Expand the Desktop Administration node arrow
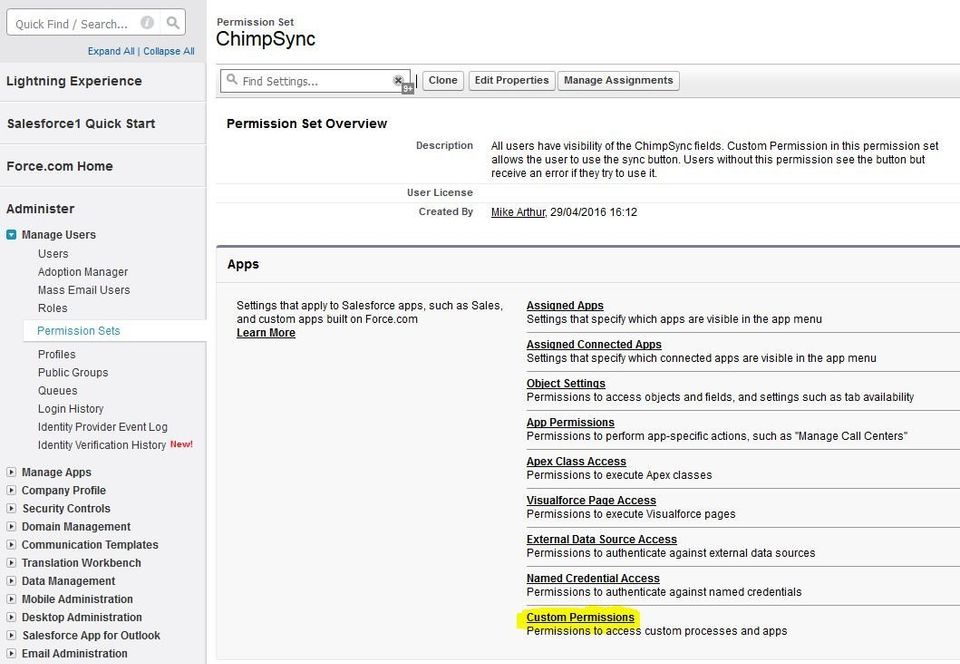This screenshot has width=960, height=664. coord(11,617)
